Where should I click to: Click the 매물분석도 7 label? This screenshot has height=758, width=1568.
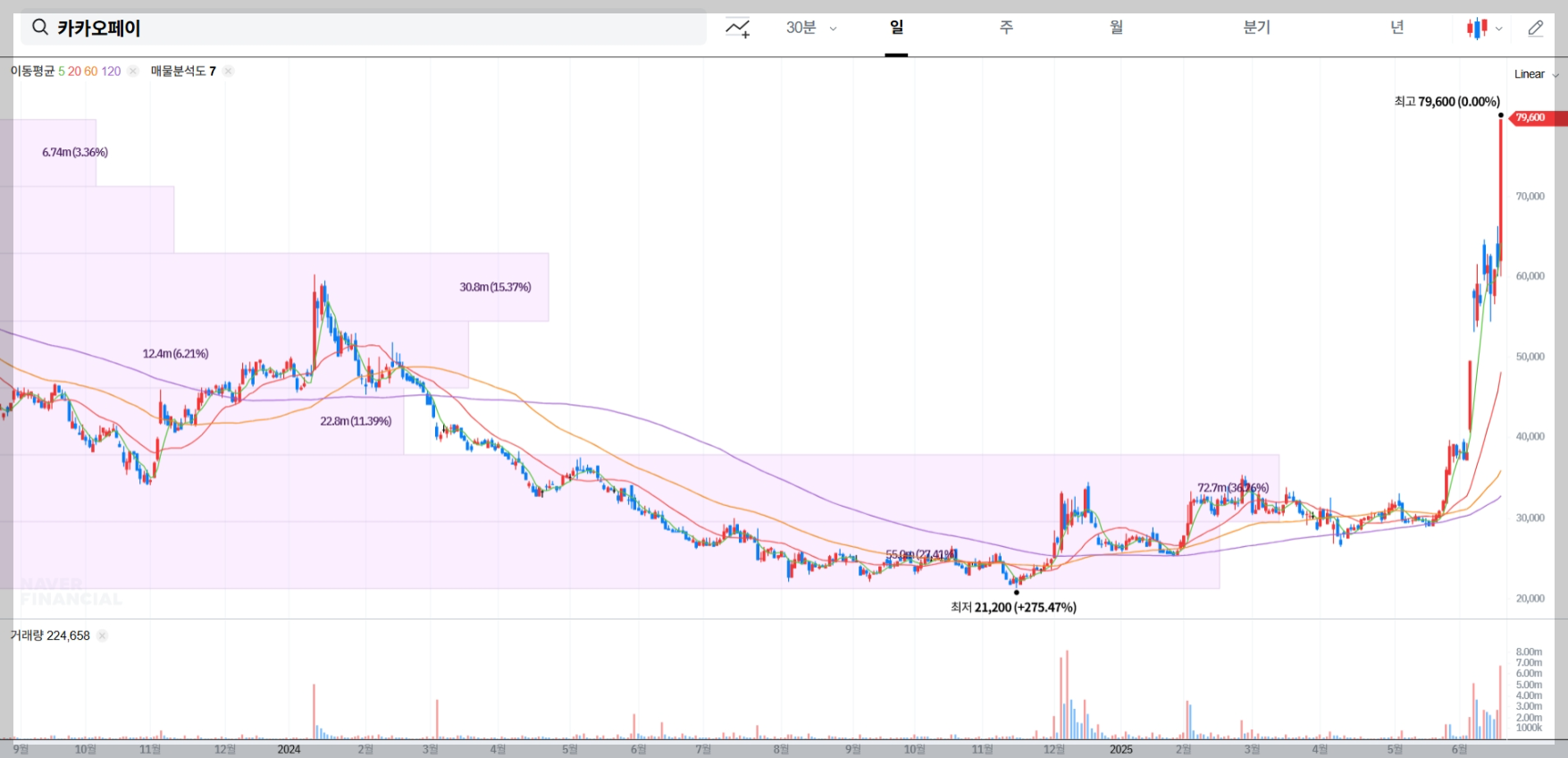(x=183, y=72)
